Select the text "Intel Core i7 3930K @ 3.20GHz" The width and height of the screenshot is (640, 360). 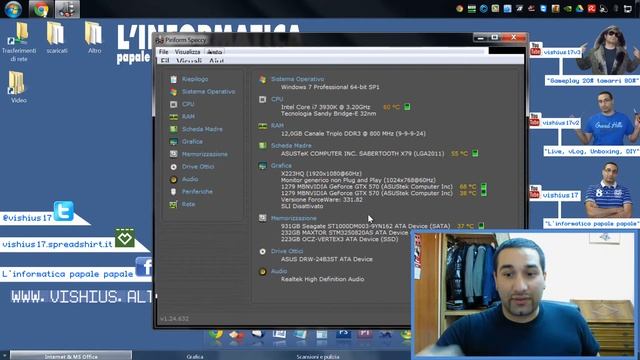pyautogui.click(x=325, y=107)
